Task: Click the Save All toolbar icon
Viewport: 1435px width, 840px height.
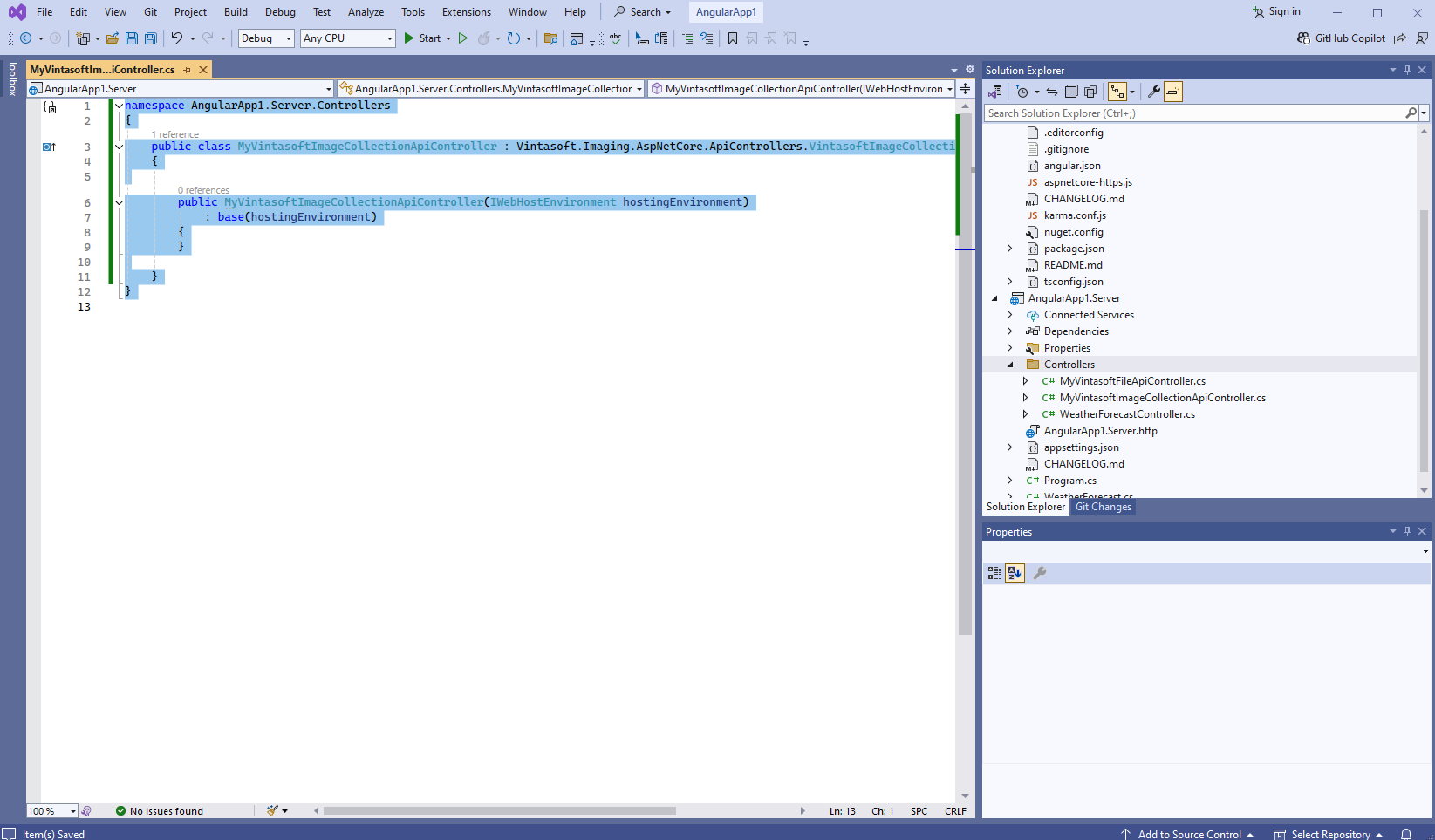Action: pos(150,38)
